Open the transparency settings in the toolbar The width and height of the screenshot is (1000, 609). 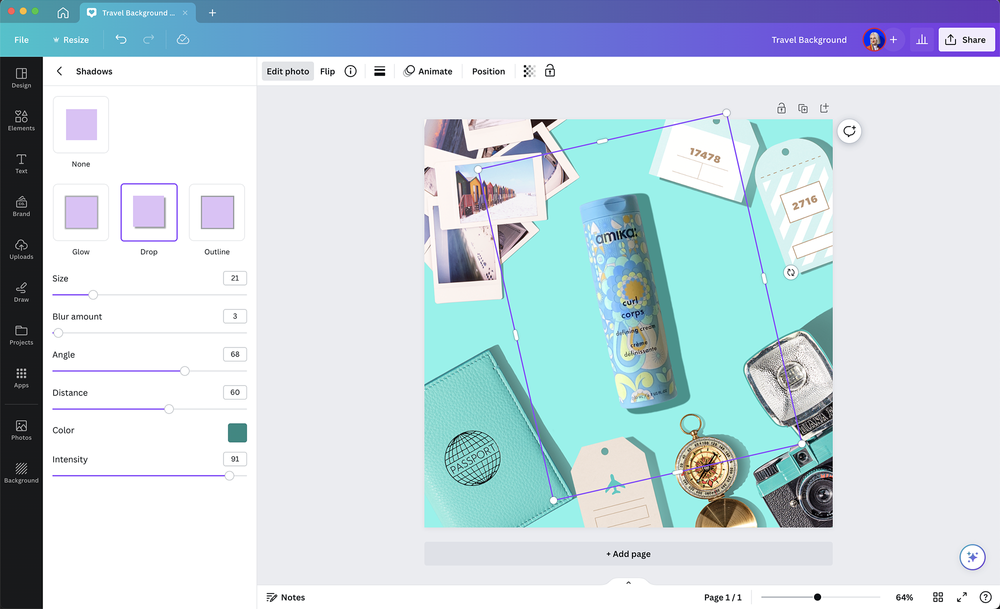(528, 71)
